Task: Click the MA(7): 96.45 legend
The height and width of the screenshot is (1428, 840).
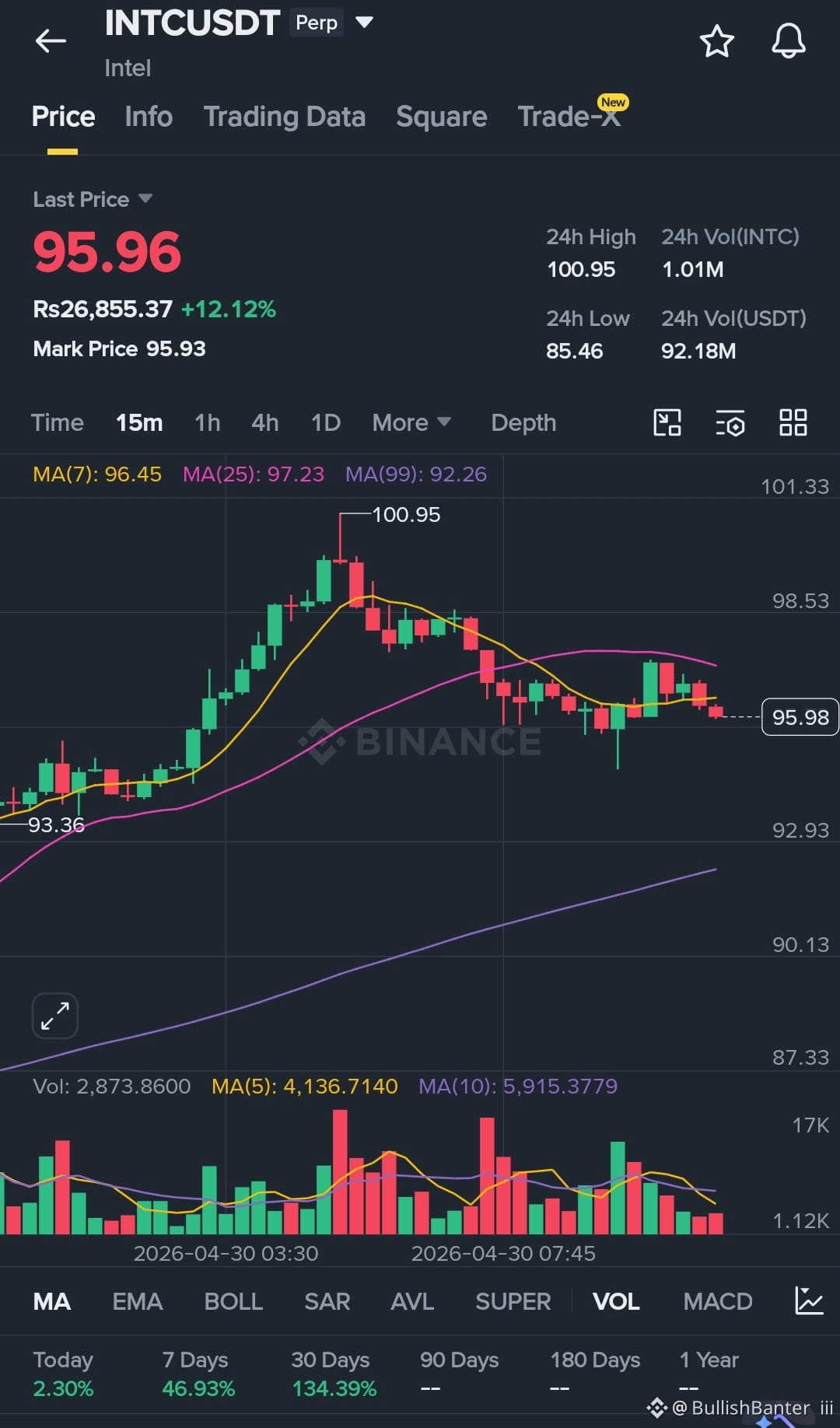Action: tap(97, 474)
